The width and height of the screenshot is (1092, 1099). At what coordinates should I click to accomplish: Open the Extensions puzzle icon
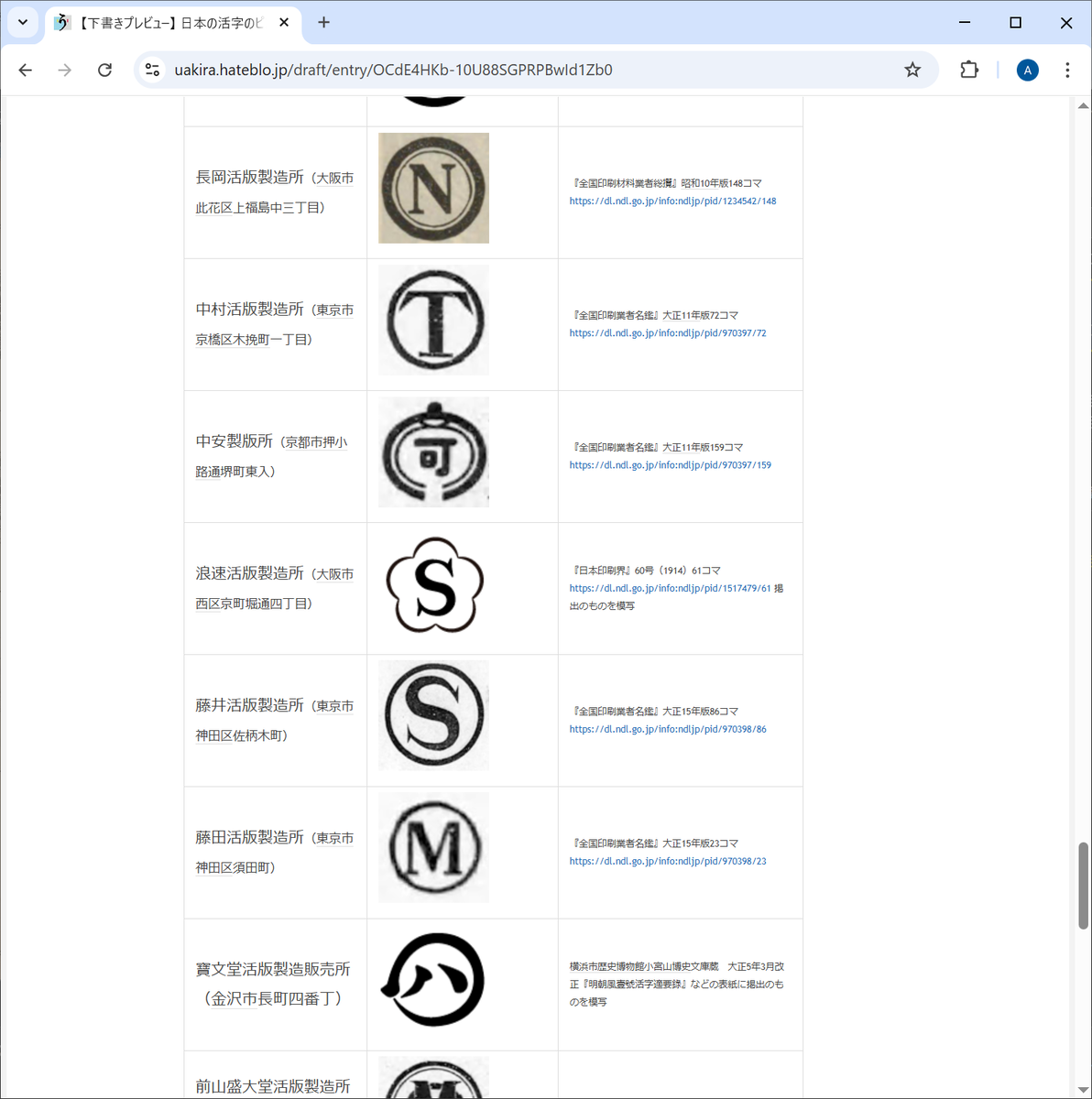click(x=969, y=70)
